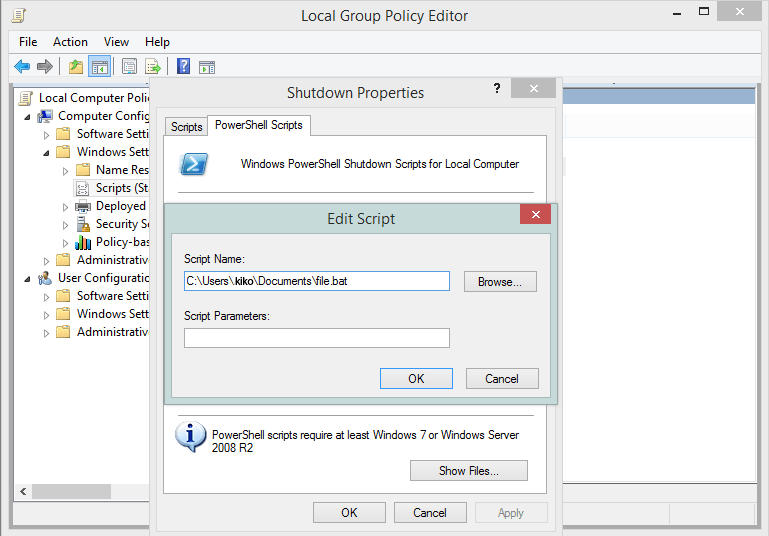This screenshot has height=536, width=769.
Task: Expand the Policy-based QoS node
Action: pos(66,243)
